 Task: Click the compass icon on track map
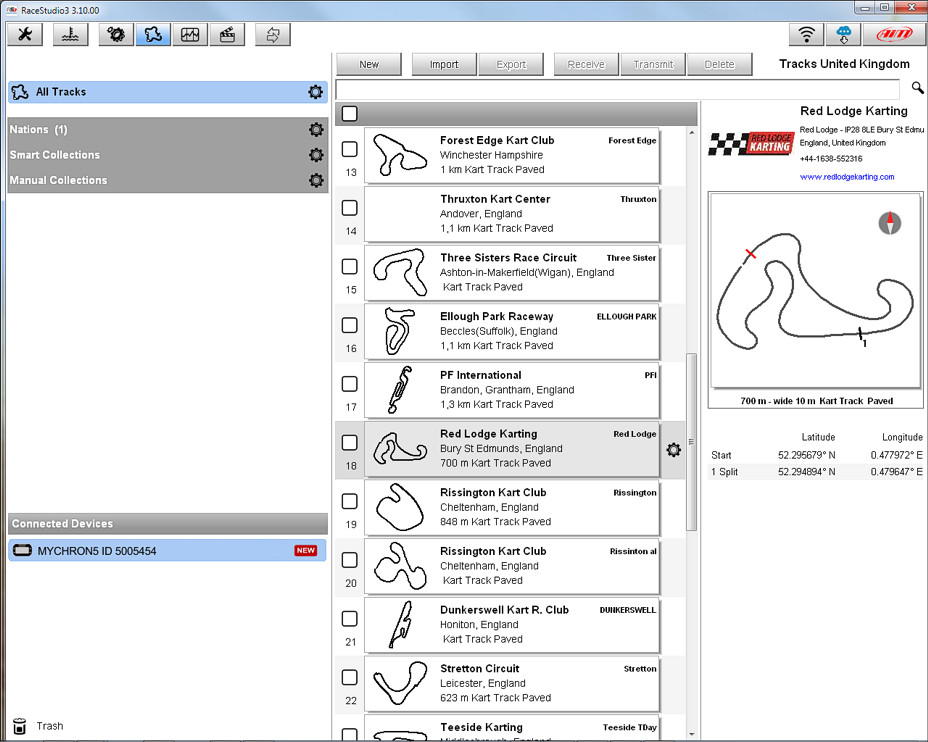click(x=890, y=222)
